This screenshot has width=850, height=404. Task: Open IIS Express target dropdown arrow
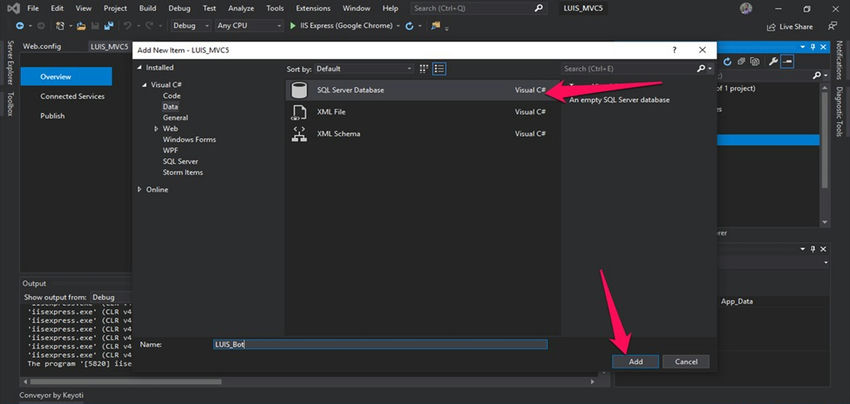[398, 26]
